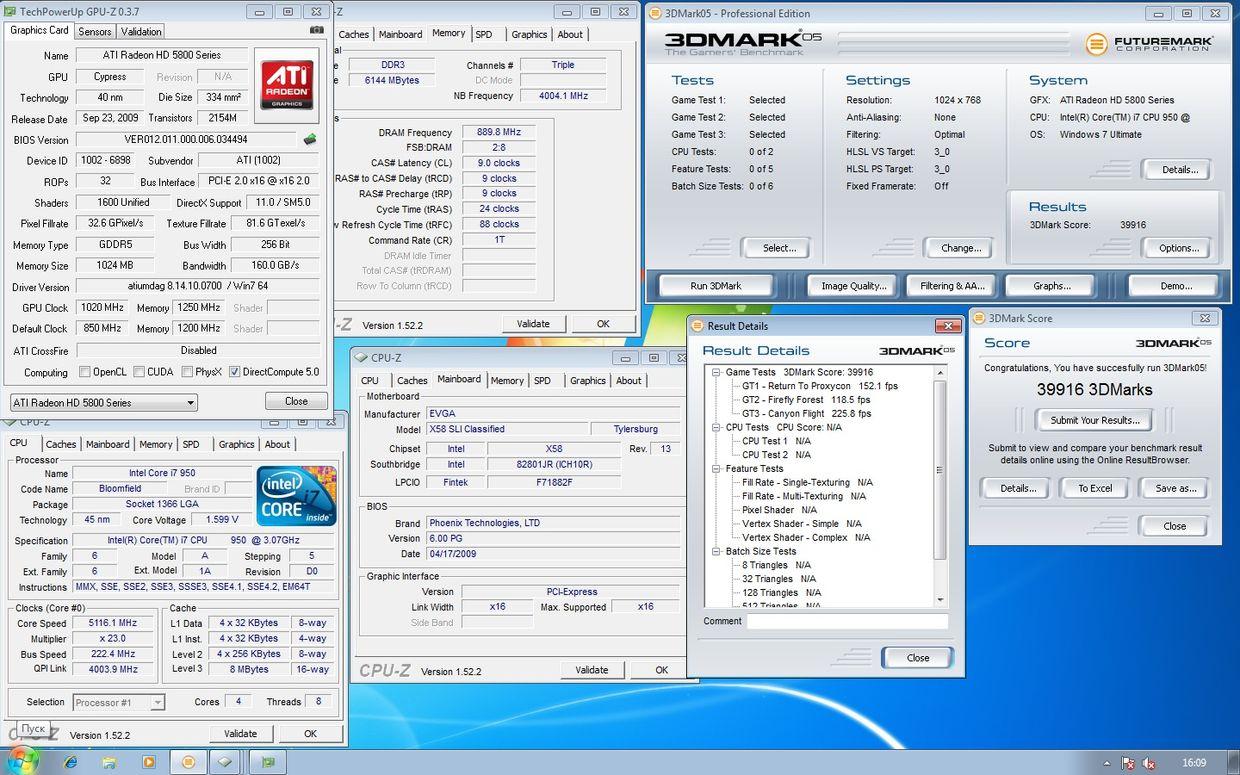This screenshot has width=1240, height=775.
Task: Open Windows Explorer from the taskbar
Action: click(x=109, y=762)
